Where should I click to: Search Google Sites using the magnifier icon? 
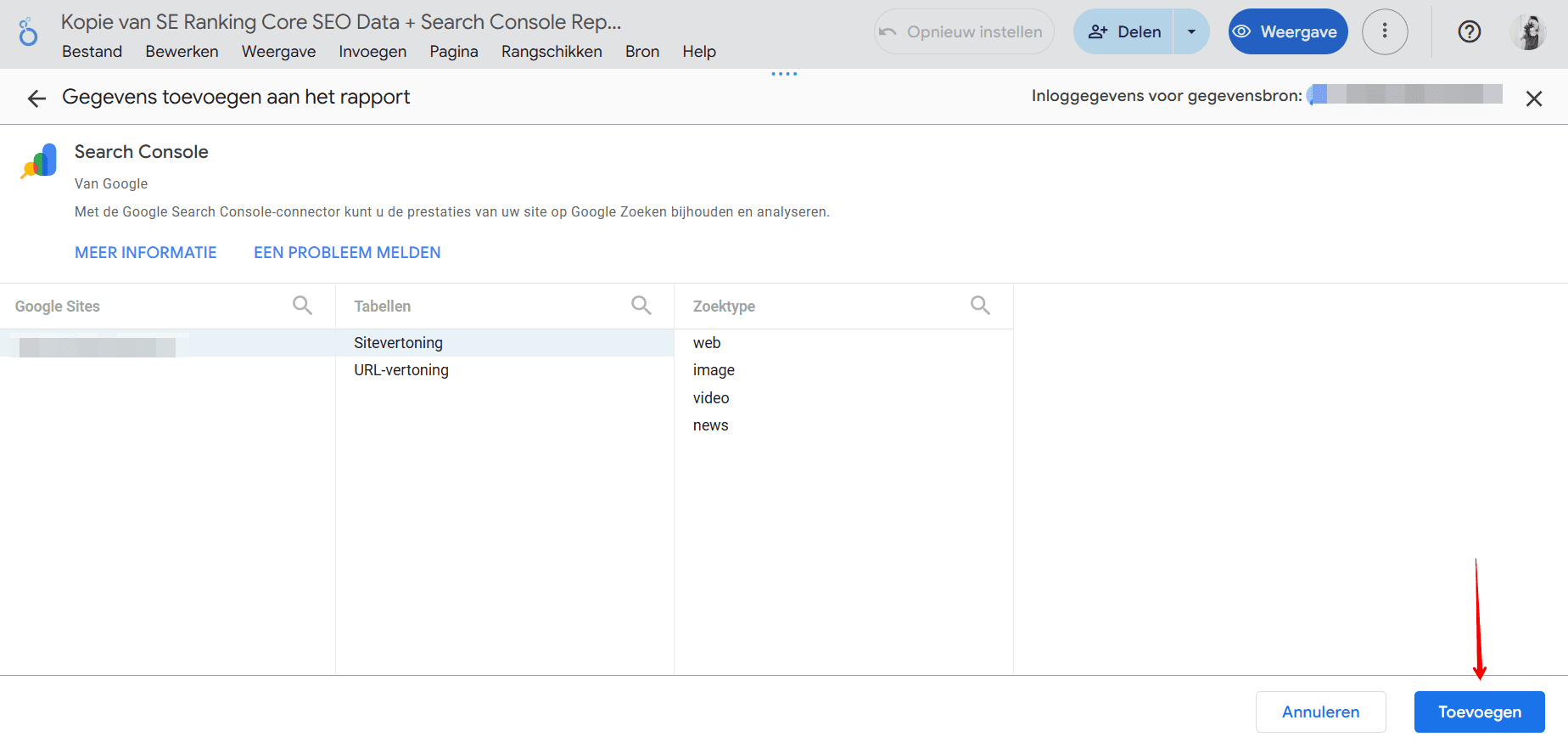[302, 306]
